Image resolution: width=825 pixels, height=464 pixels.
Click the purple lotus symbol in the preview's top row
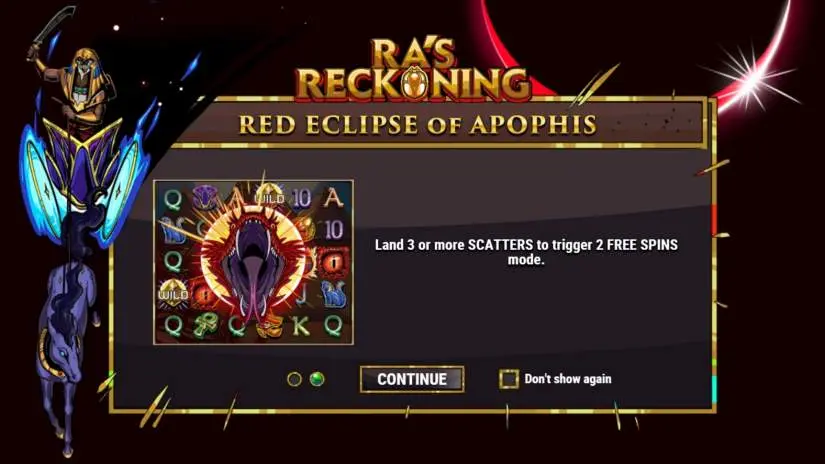tap(204, 197)
